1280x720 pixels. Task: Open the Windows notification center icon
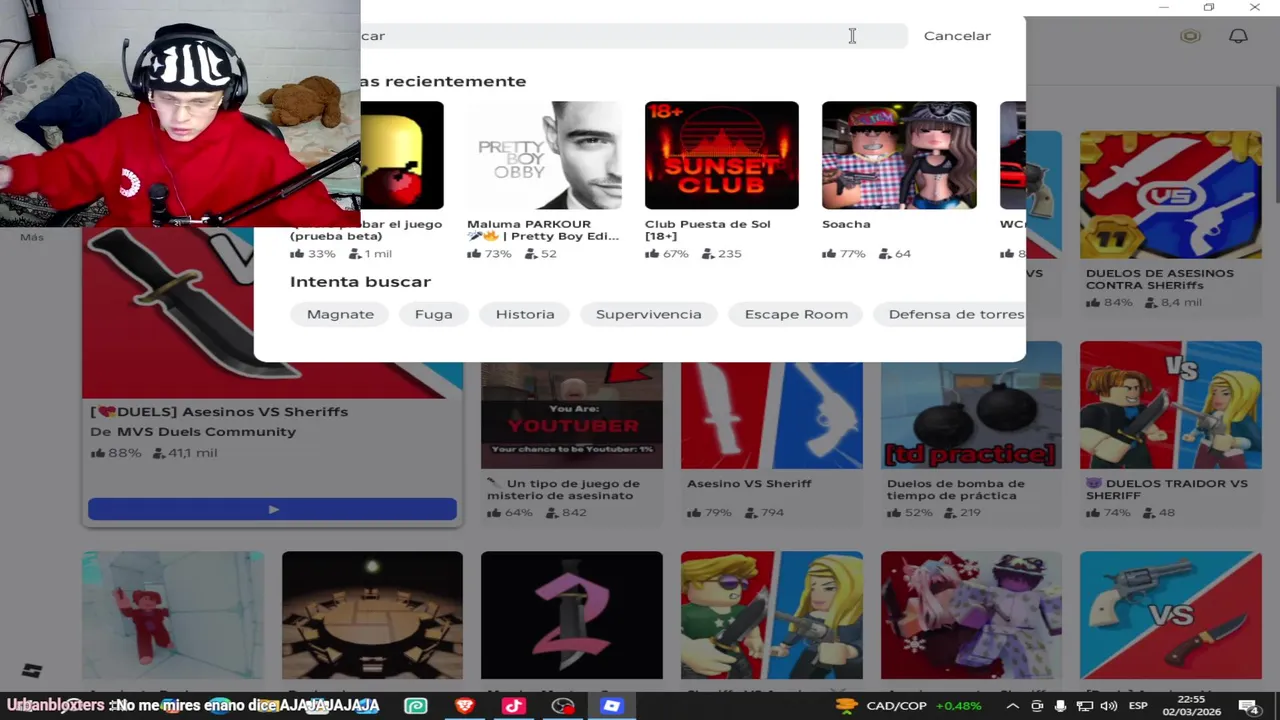tap(1249, 706)
